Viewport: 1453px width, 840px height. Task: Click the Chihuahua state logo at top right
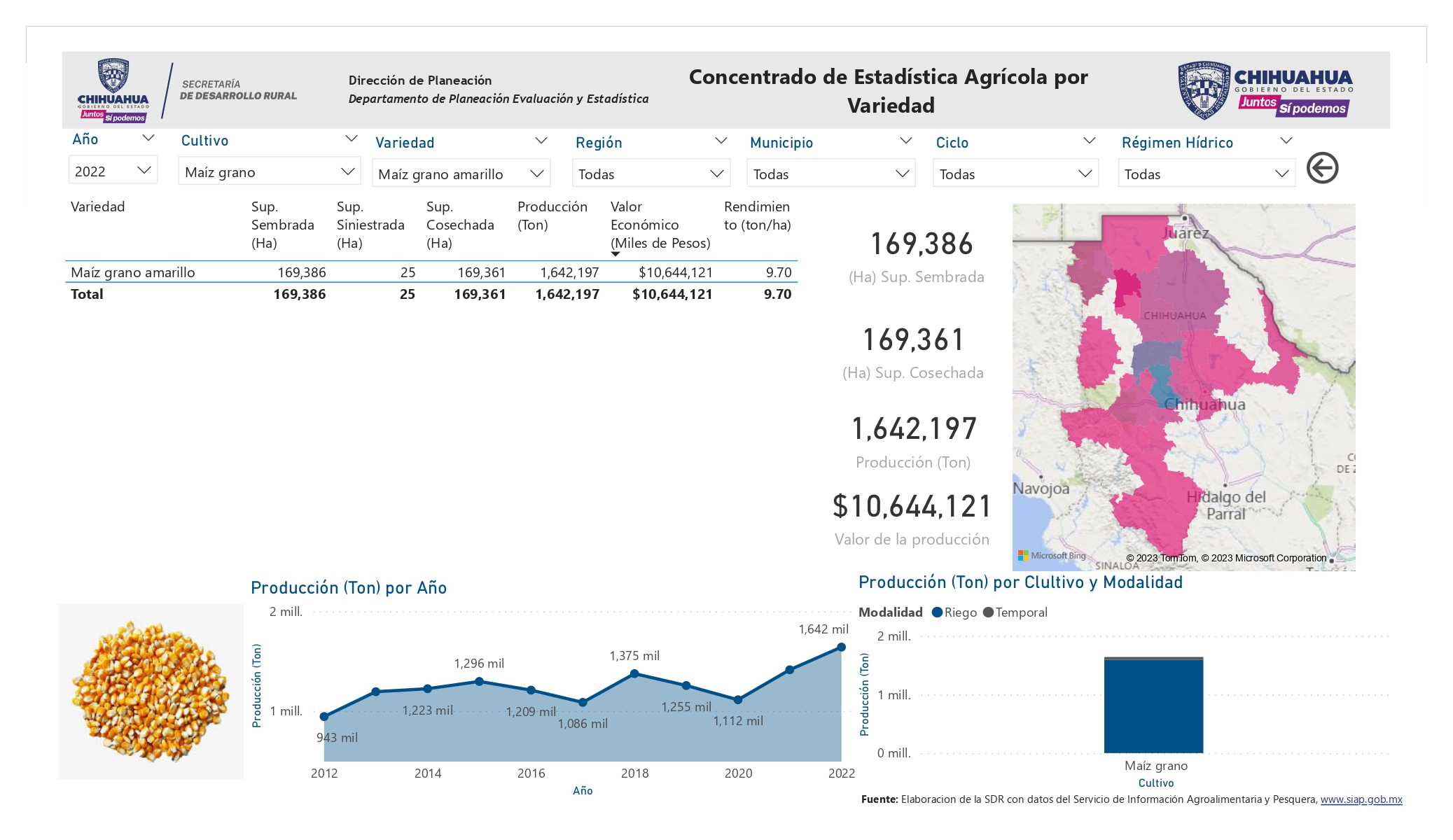point(1265,90)
